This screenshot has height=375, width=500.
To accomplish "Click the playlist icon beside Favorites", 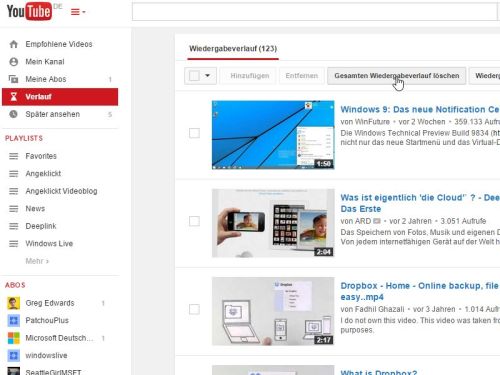I will 13,156.
